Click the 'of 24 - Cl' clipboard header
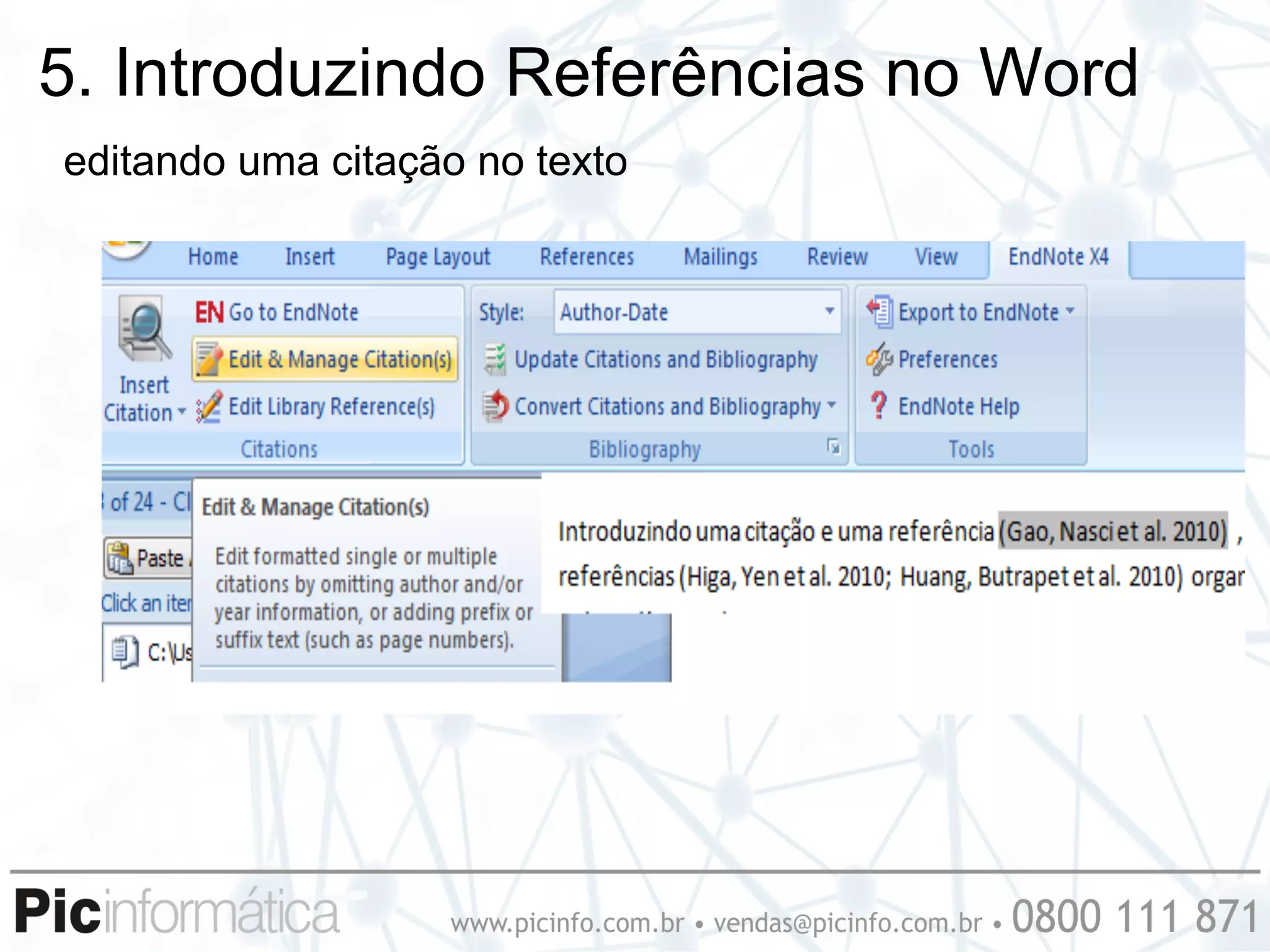The height and width of the screenshot is (952, 1270). [x=148, y=502]
